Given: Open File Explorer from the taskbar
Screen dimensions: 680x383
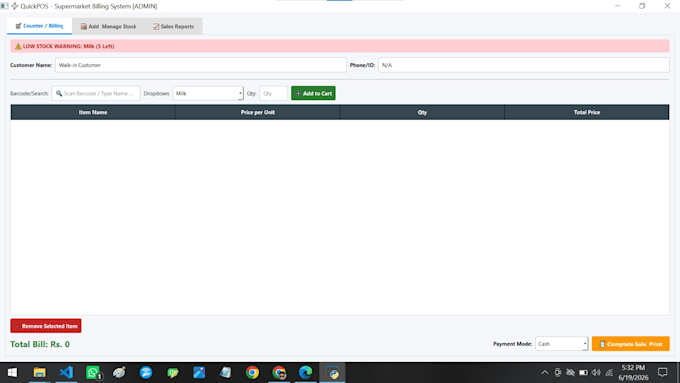Looking at the screenshot, I should coord(39,373).
